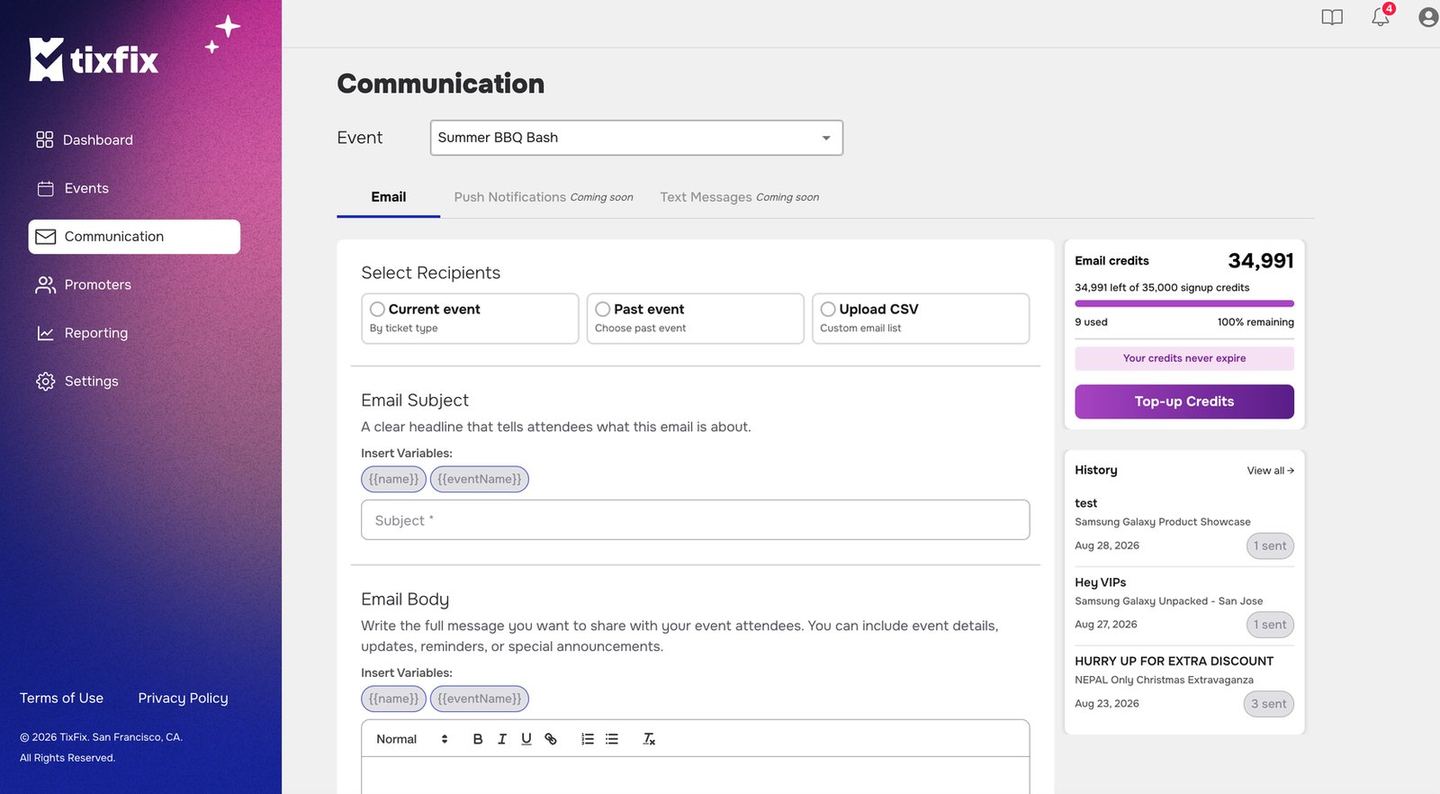Apply bold formatting in the editor
The width and height of the screenshot is (1440, 794).
click(478, 739)
